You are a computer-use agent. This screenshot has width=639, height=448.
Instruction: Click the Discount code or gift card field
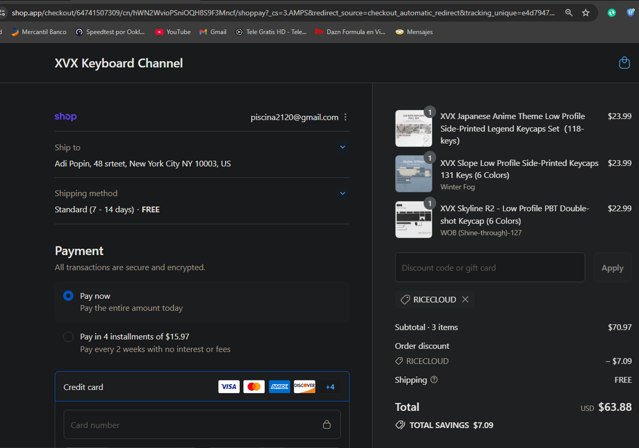[490, 267]
